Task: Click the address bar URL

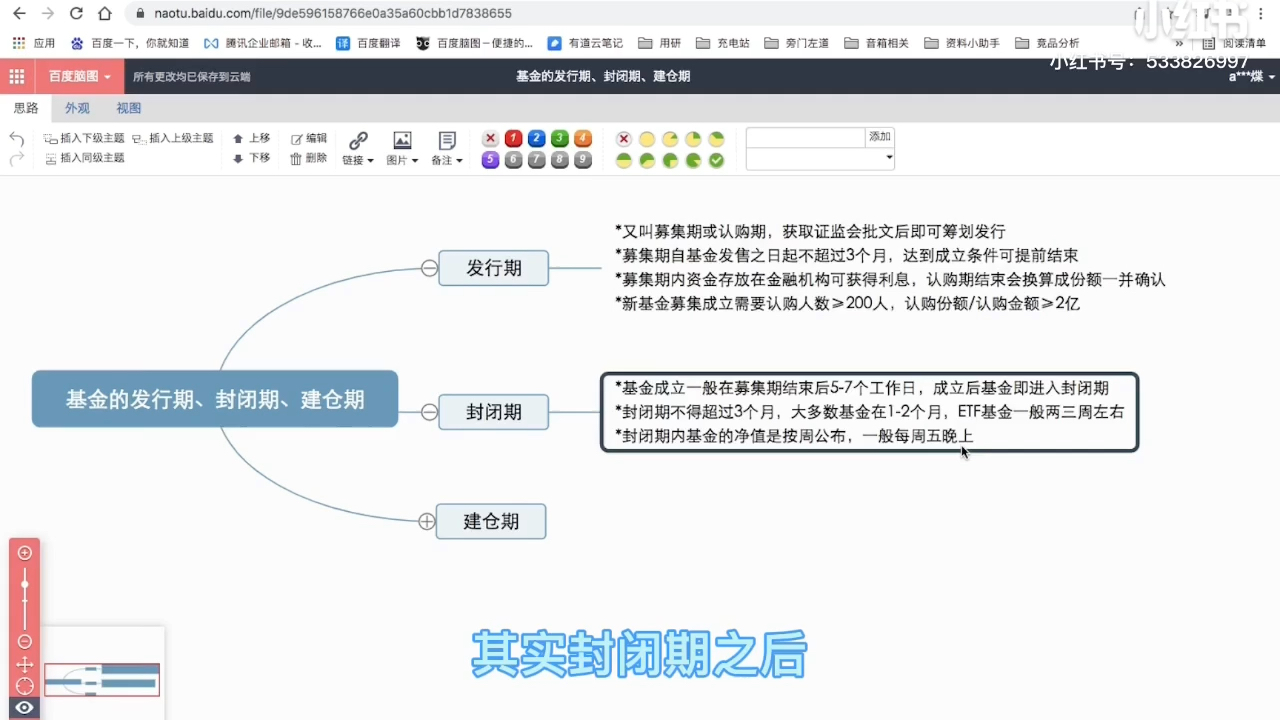Action: pos(333,14)
